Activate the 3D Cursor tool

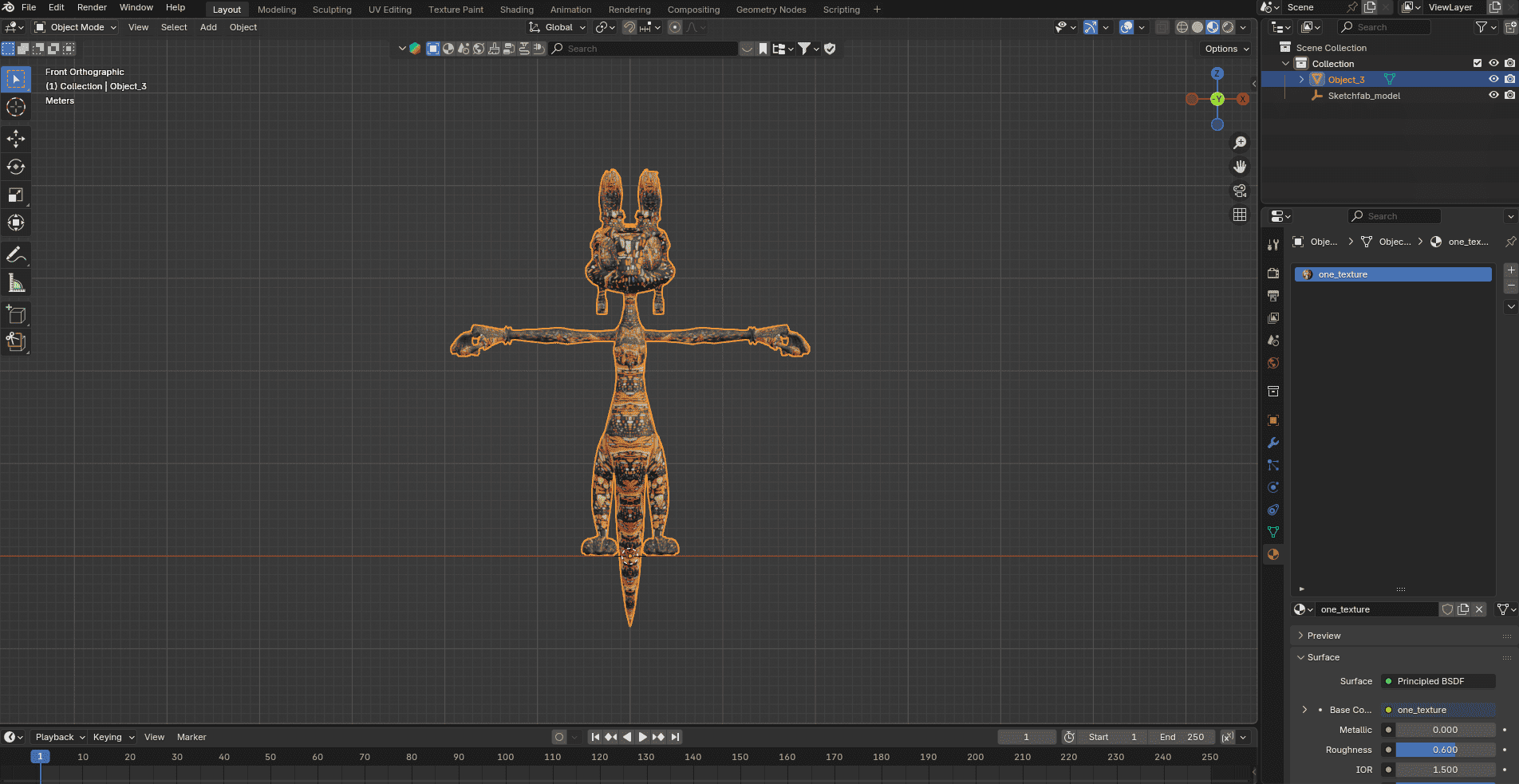[16, 107]
